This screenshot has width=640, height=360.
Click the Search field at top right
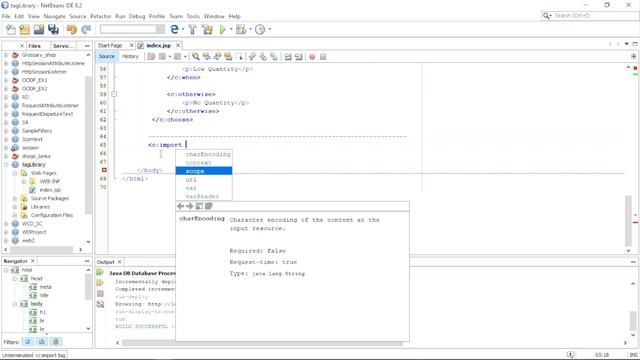(x=590, y=16)
